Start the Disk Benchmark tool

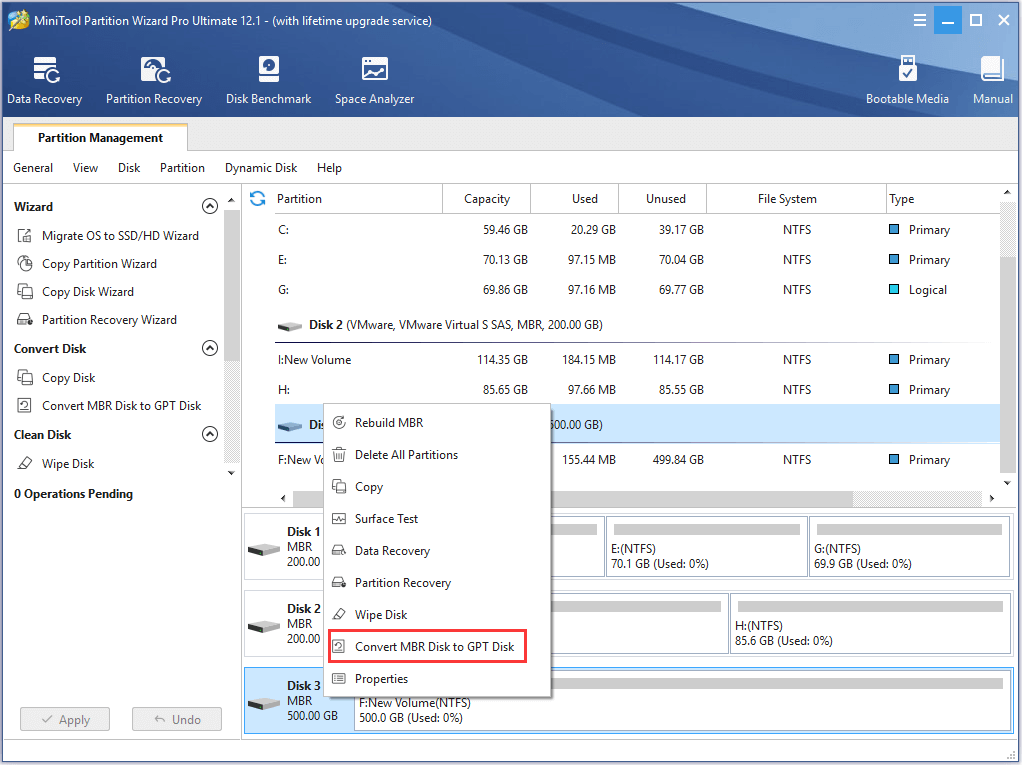(x=268, y=79)
